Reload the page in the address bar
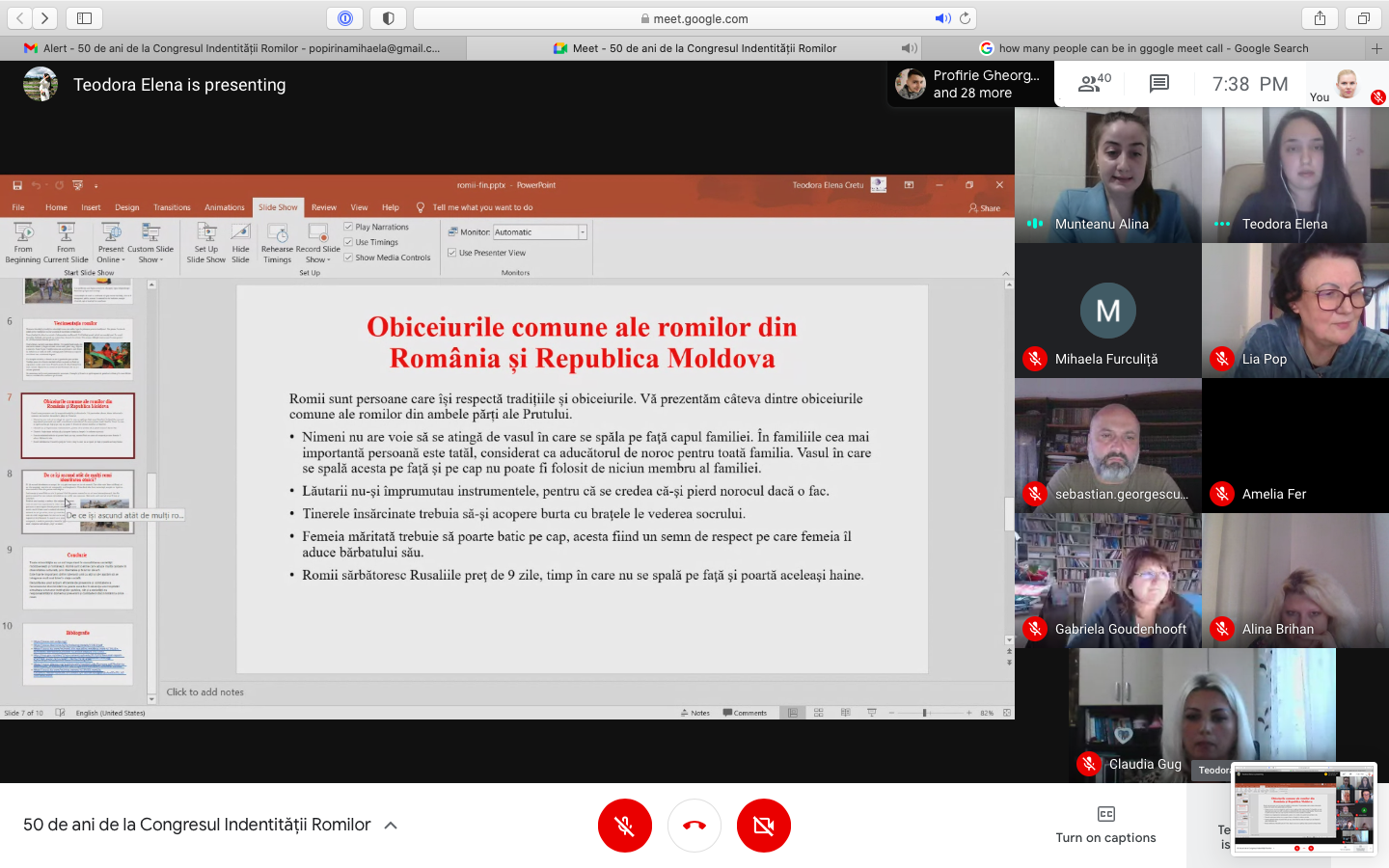The width and height of the screenshot is (1389, 868). [965, 18]
